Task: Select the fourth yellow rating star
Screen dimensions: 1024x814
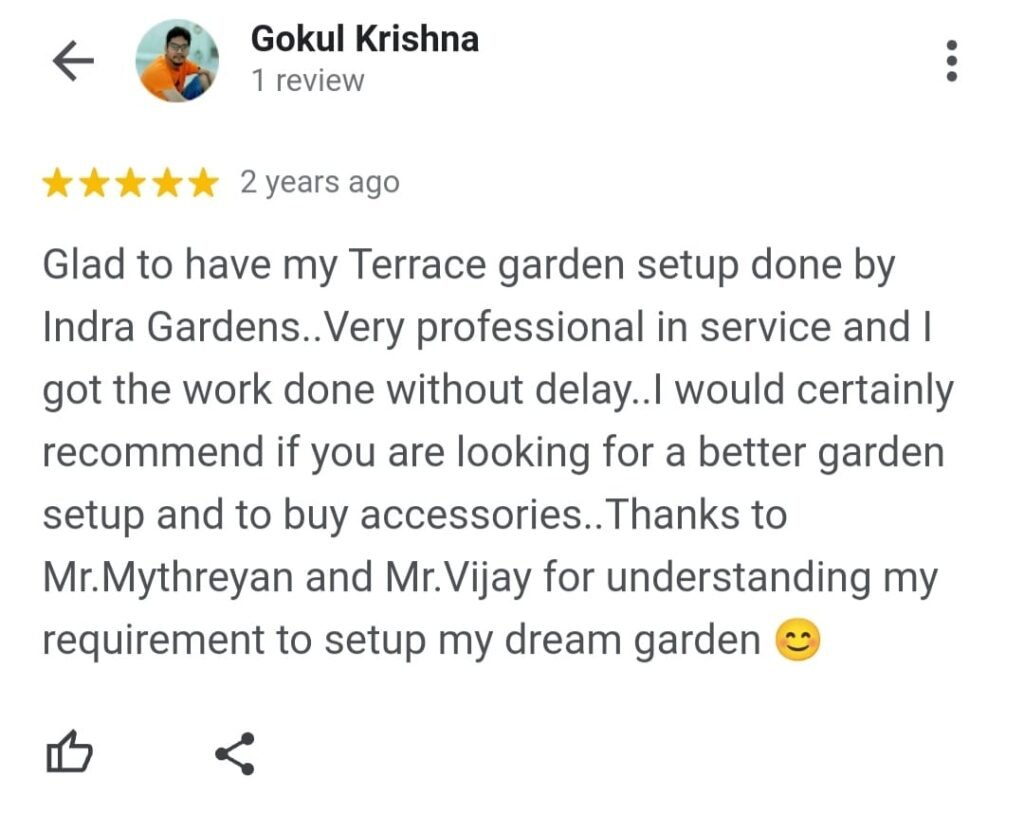Action: tap(167, 183)
